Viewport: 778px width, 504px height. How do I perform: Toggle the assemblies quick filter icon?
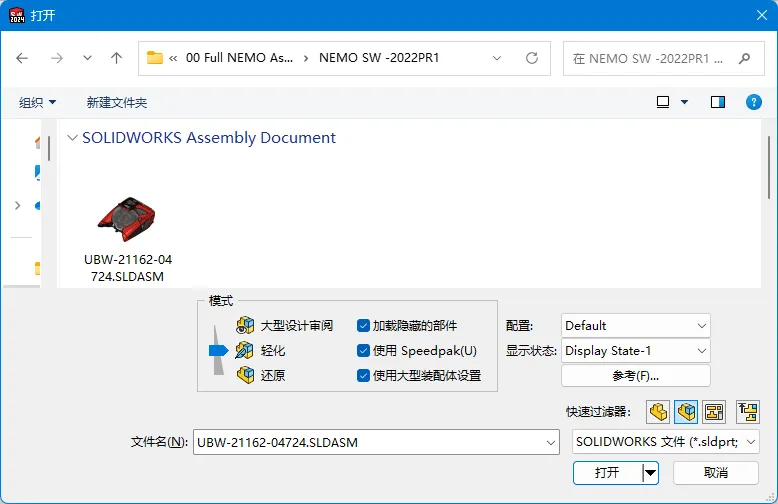(686, 412)
